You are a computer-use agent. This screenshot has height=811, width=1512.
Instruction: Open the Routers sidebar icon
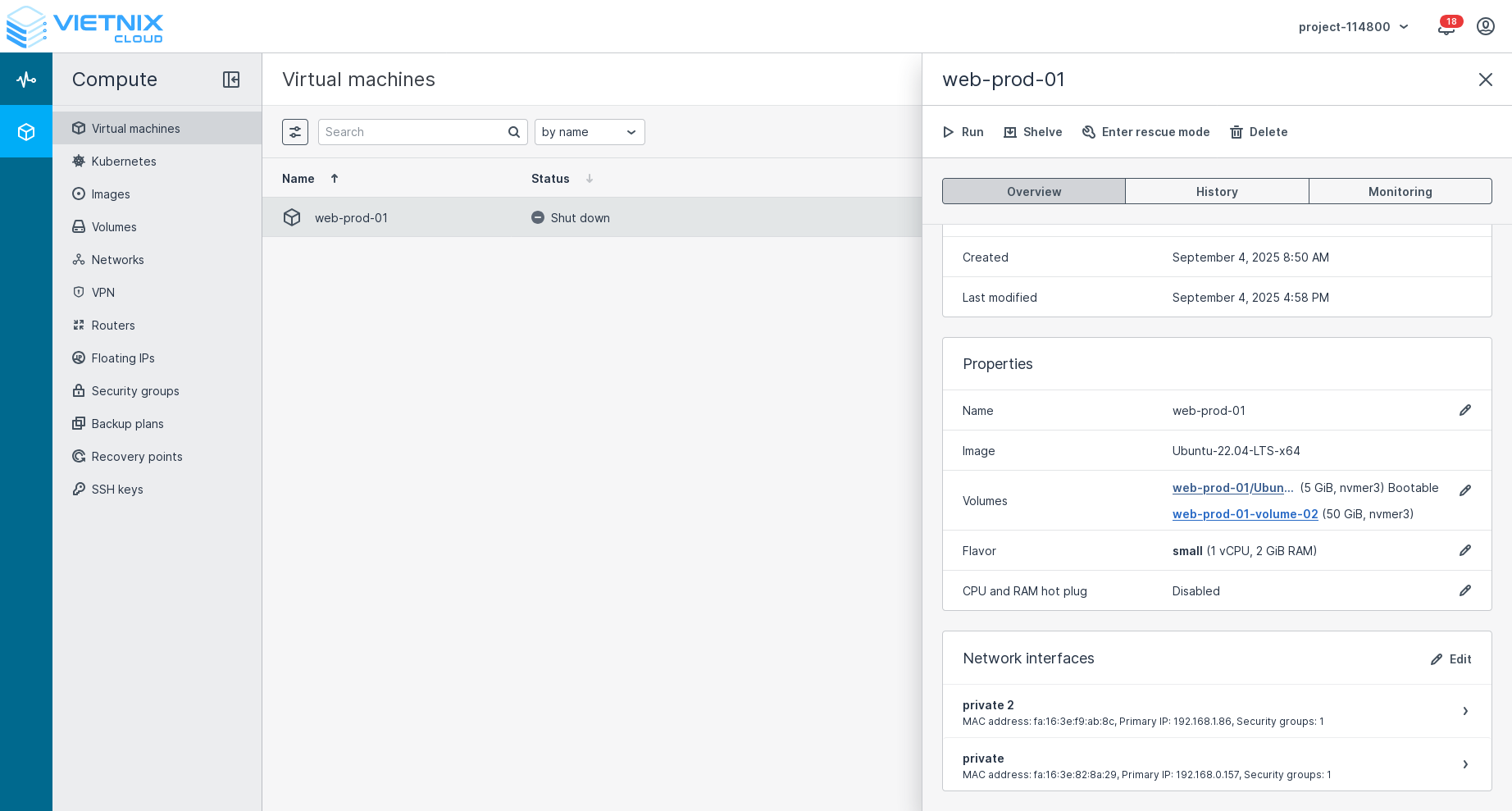(x=79, y=326)
